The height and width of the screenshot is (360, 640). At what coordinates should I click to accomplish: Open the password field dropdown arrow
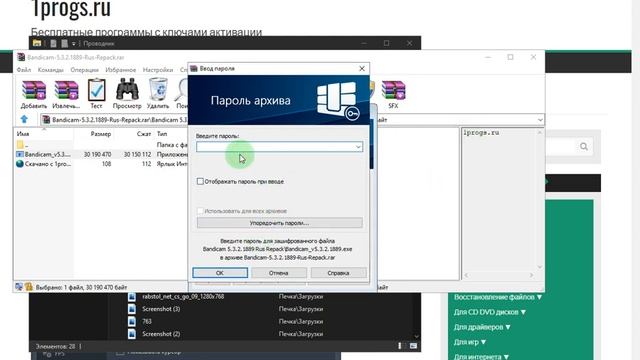click(x=358, y=147)
